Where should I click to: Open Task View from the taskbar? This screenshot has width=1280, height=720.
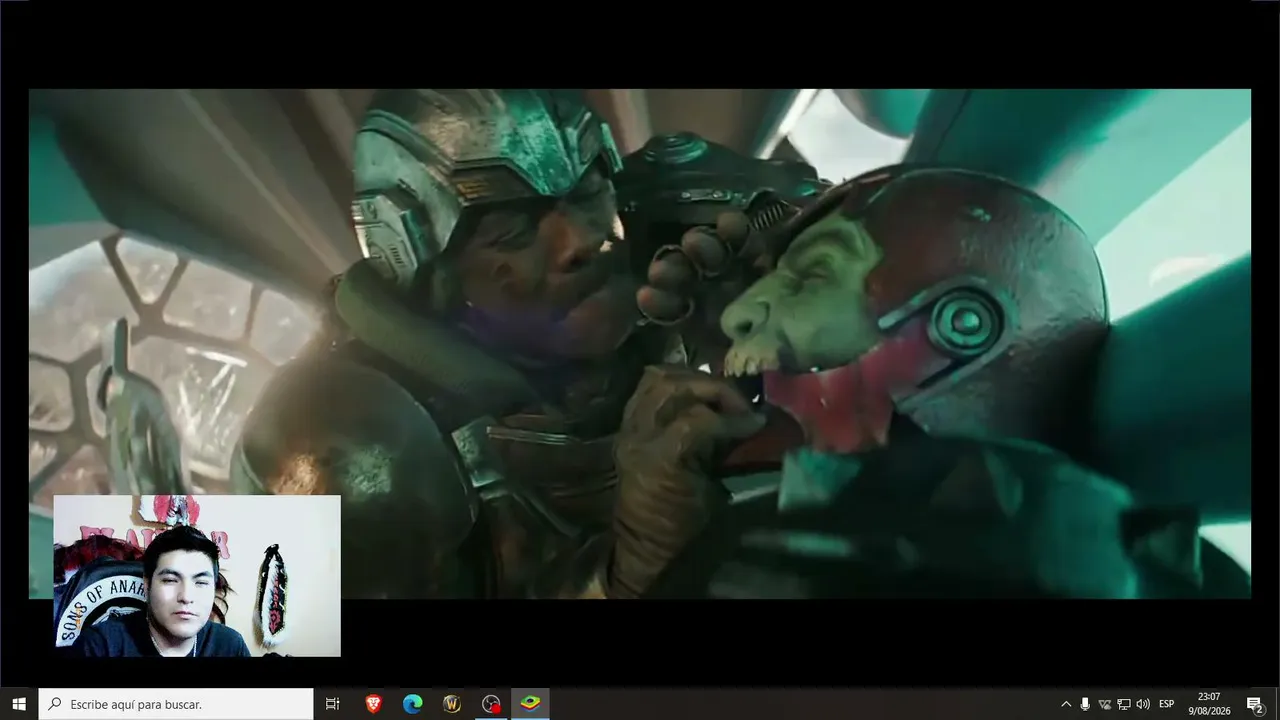[333, 704]
